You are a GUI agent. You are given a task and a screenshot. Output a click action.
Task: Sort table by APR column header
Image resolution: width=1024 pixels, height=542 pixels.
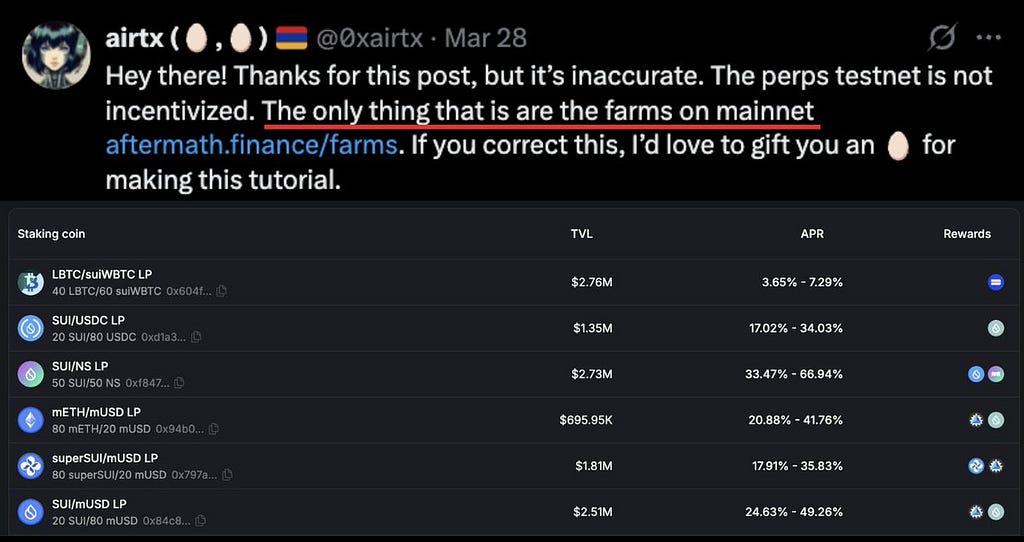(812, 234)
